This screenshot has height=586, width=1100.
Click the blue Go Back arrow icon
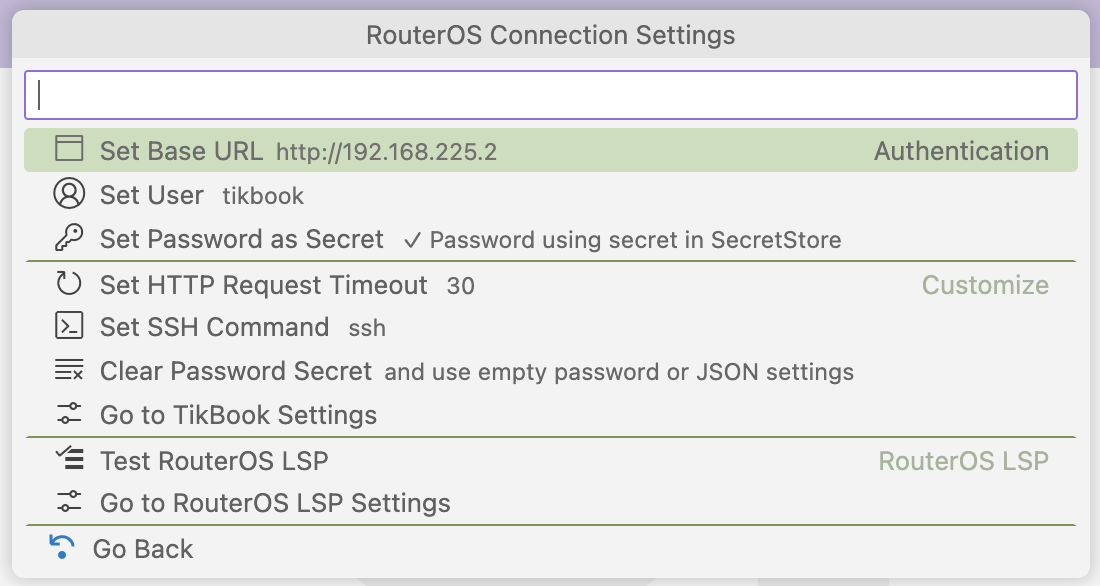(62, 547)
